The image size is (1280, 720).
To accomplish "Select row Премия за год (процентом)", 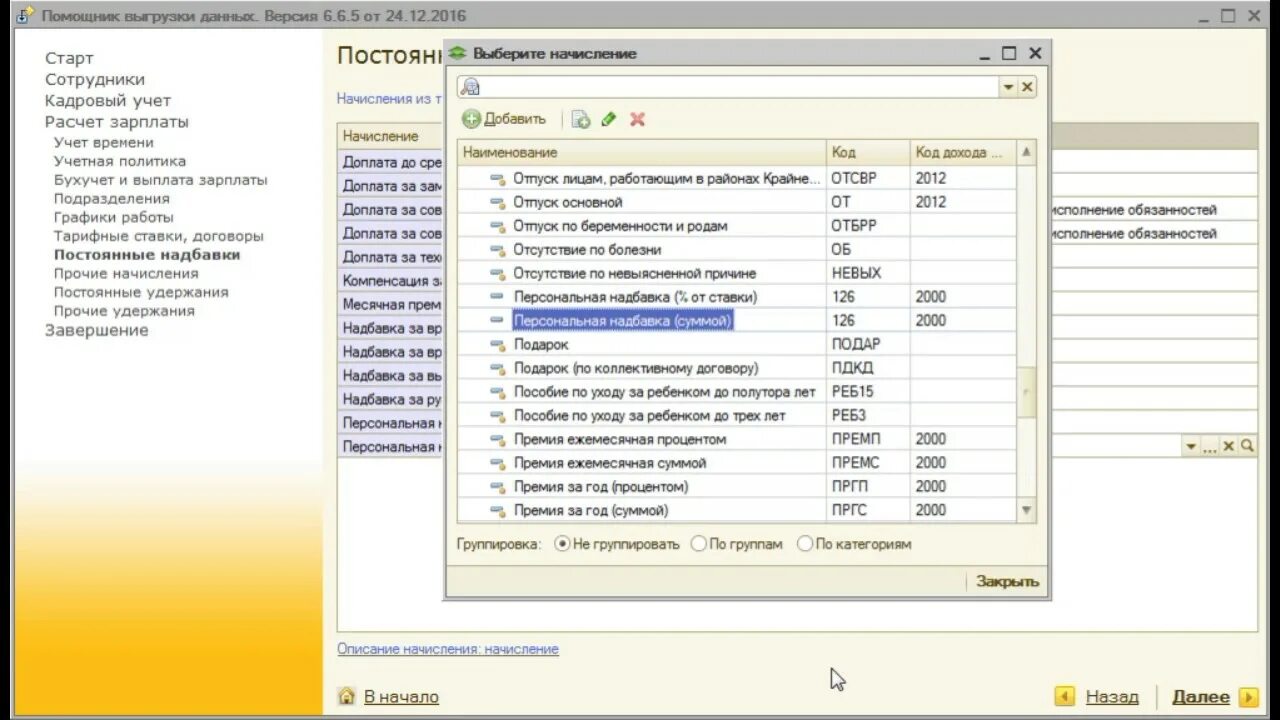I will coord(737,486).
